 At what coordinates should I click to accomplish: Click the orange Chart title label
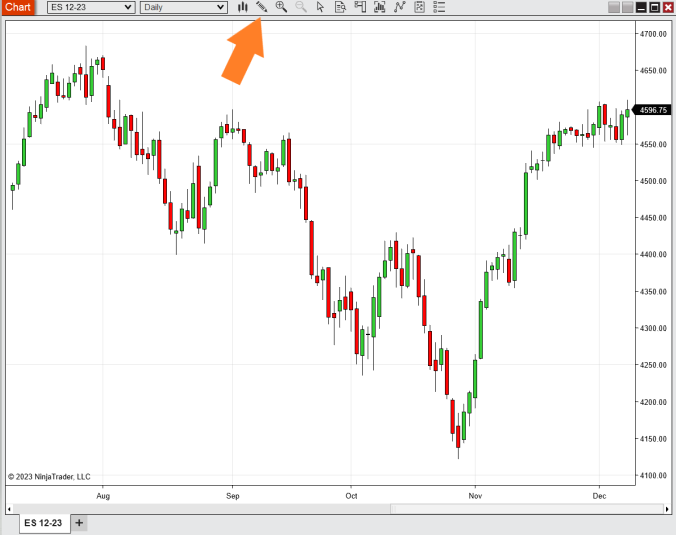18,7
